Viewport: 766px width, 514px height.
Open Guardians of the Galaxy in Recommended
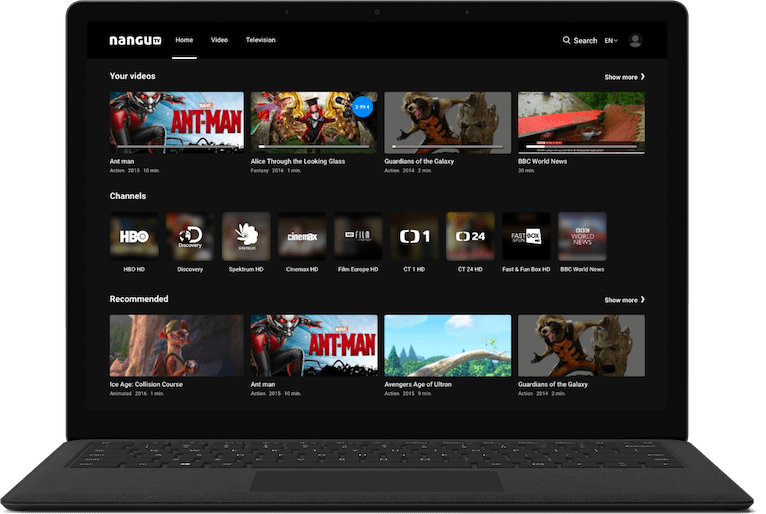[581, 345]
